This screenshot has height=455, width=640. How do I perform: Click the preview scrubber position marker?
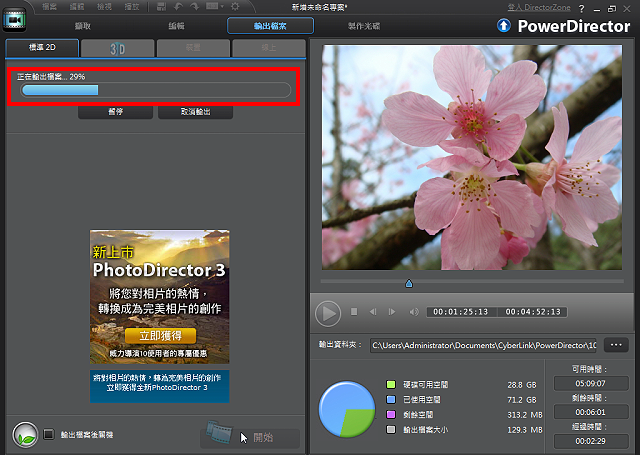coord(409,283)
